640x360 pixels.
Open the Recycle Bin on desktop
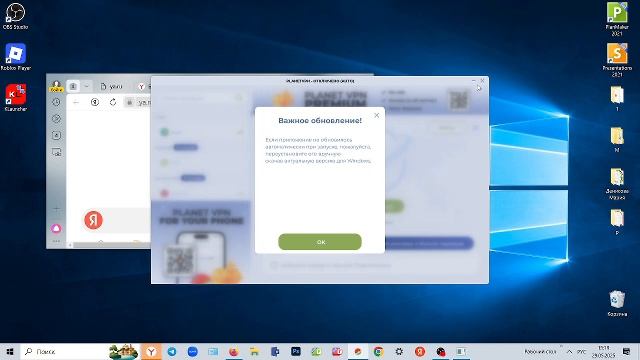click(x=617, y=303)
